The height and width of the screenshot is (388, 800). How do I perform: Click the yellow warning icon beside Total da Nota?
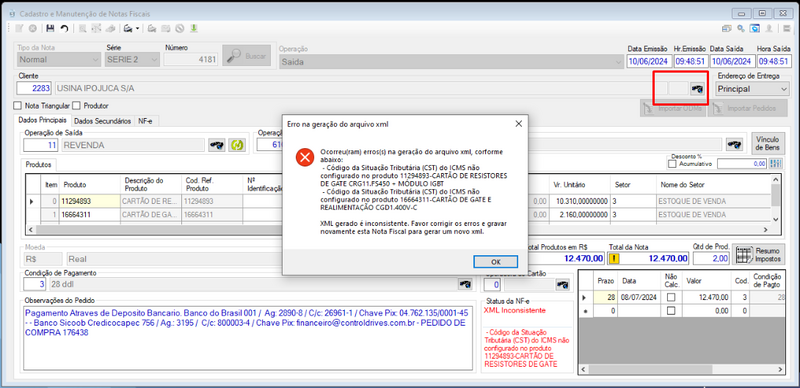point(614,258)
